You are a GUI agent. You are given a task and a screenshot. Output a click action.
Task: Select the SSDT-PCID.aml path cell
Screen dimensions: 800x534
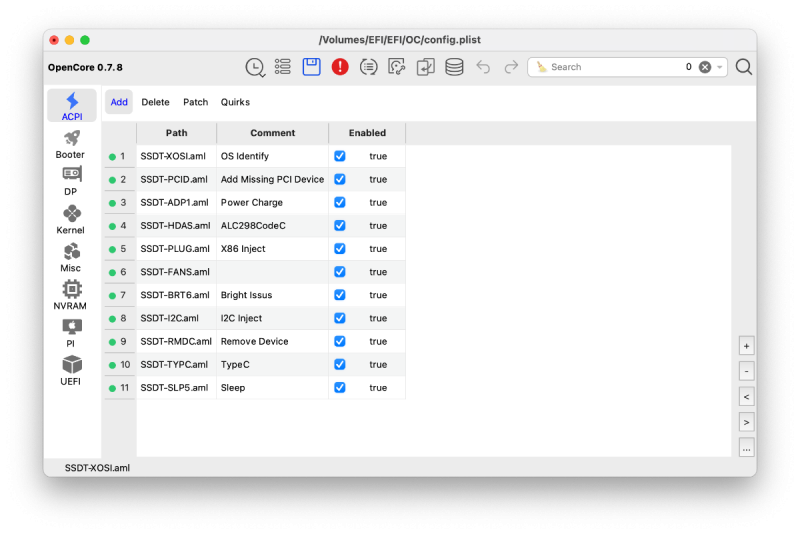click(177, 179)
